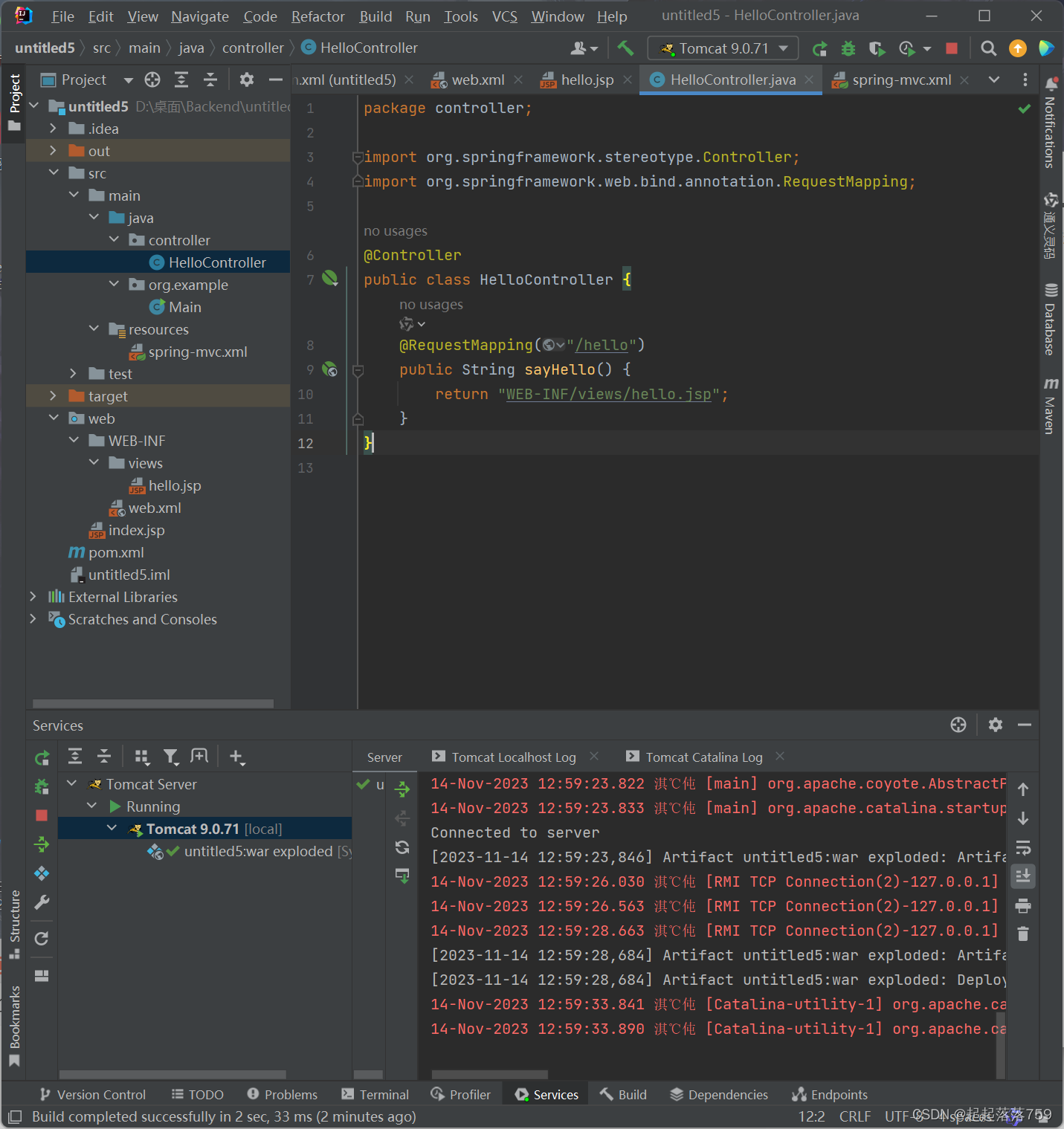Click Select Opened File target icon in Project
The image size is (1064, 1129).
(x=152, y=80)
